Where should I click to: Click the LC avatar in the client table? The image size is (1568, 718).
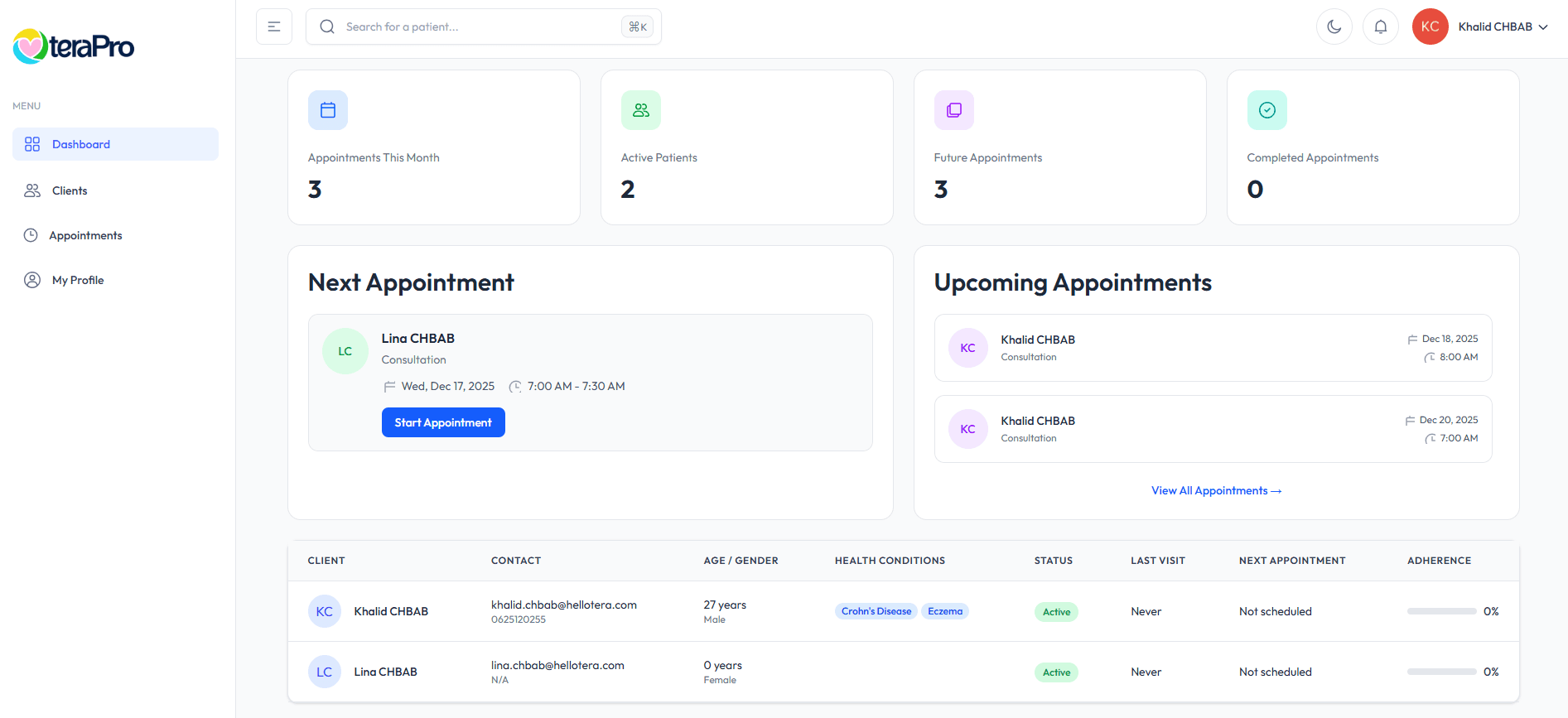coord(325,672)
